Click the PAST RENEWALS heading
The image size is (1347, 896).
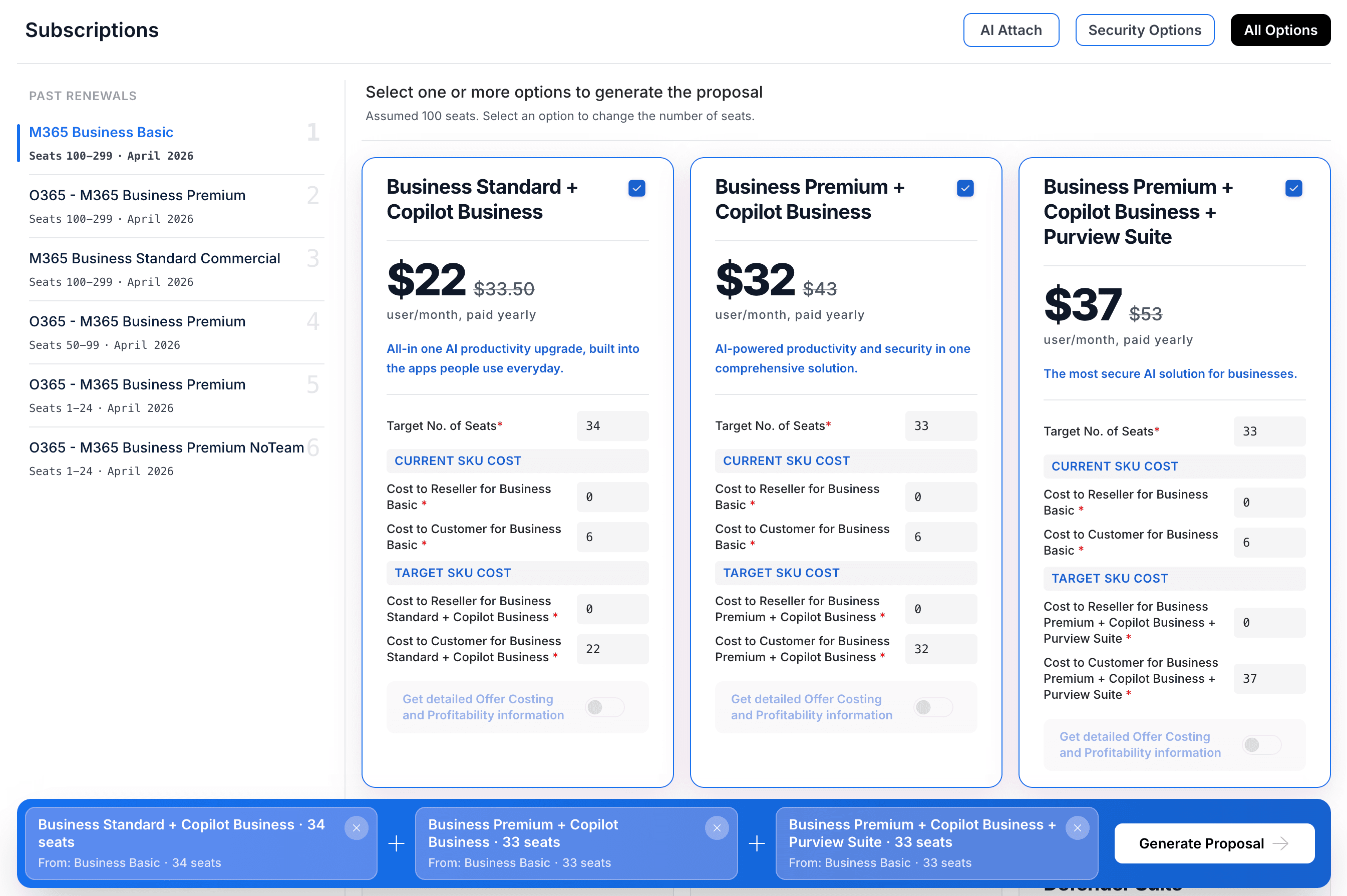point(83,96)
